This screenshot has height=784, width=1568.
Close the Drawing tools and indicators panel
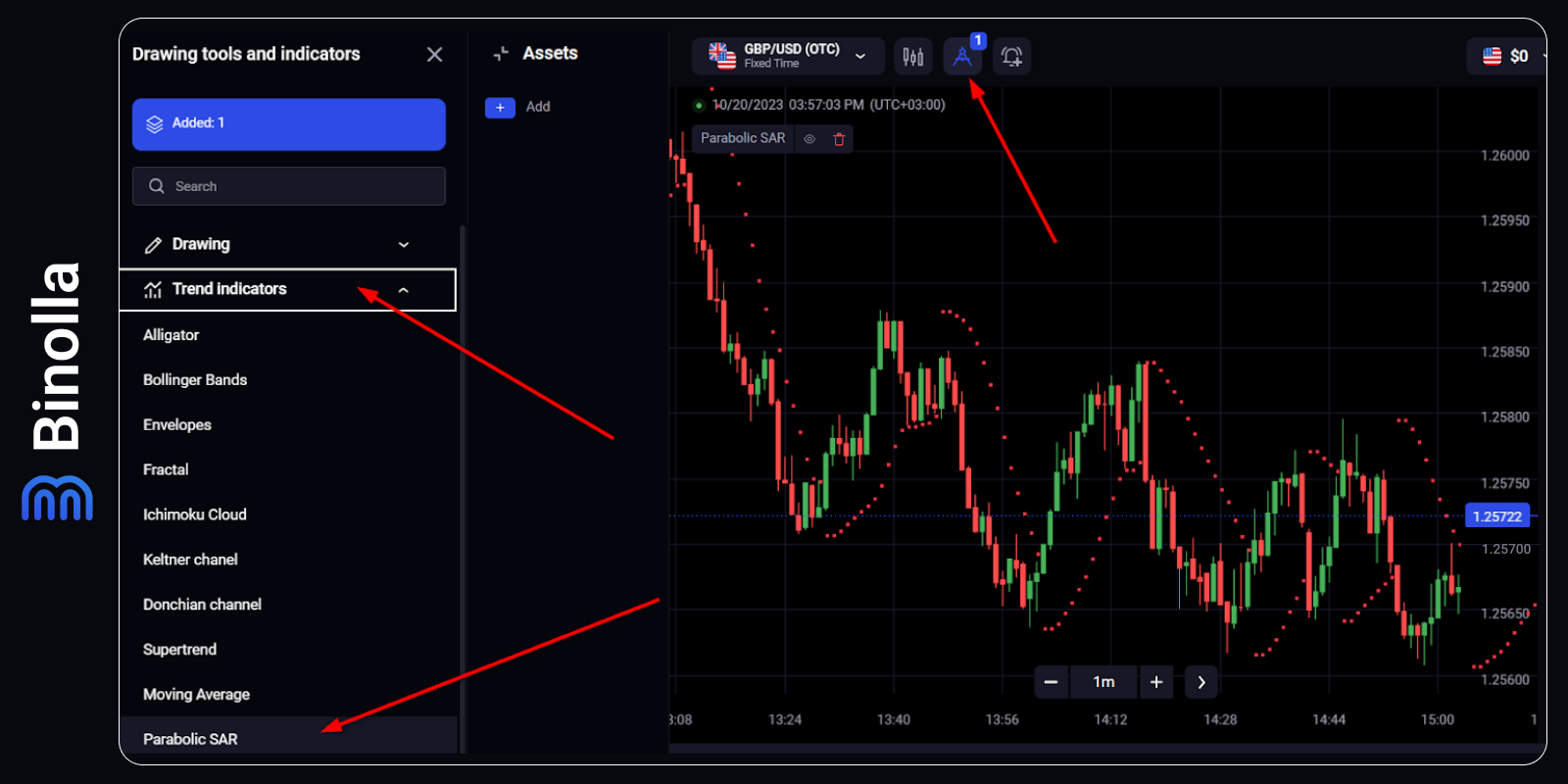pyautogui.click(x=434, y=55)
